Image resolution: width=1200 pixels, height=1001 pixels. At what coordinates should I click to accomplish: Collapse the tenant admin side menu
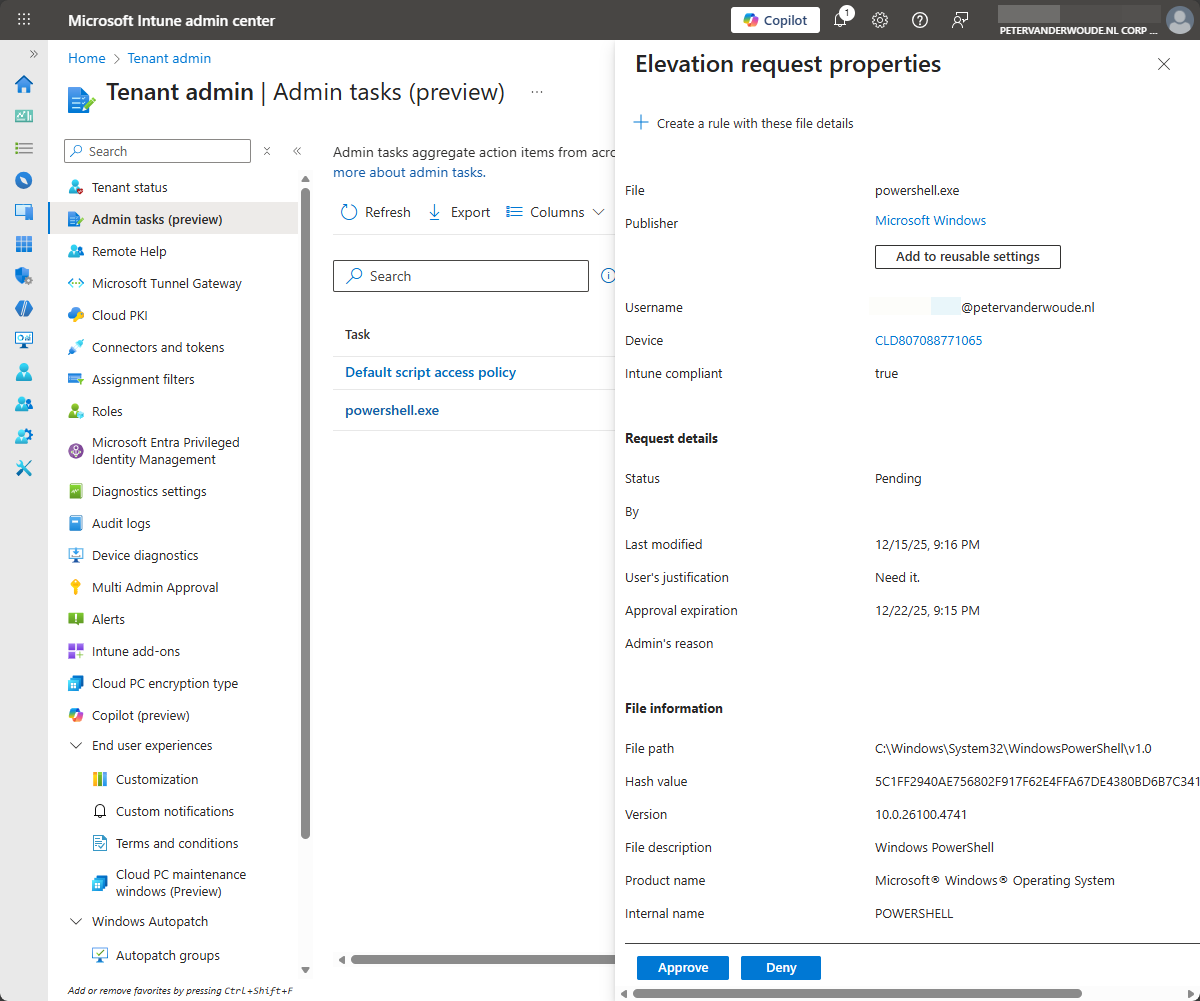(297, 151)
